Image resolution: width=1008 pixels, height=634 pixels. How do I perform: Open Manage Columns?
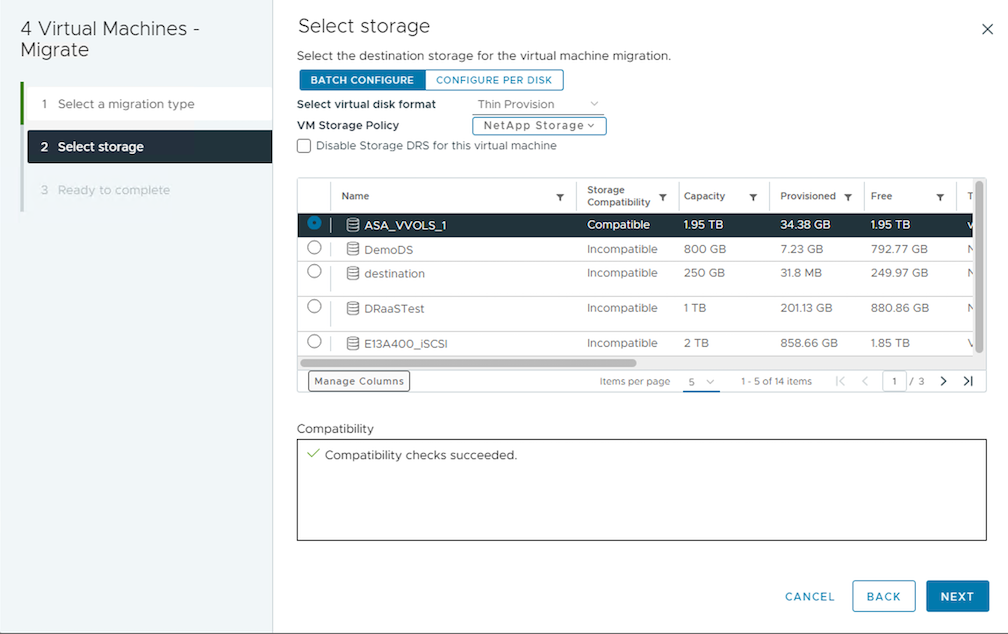[359, 381]
